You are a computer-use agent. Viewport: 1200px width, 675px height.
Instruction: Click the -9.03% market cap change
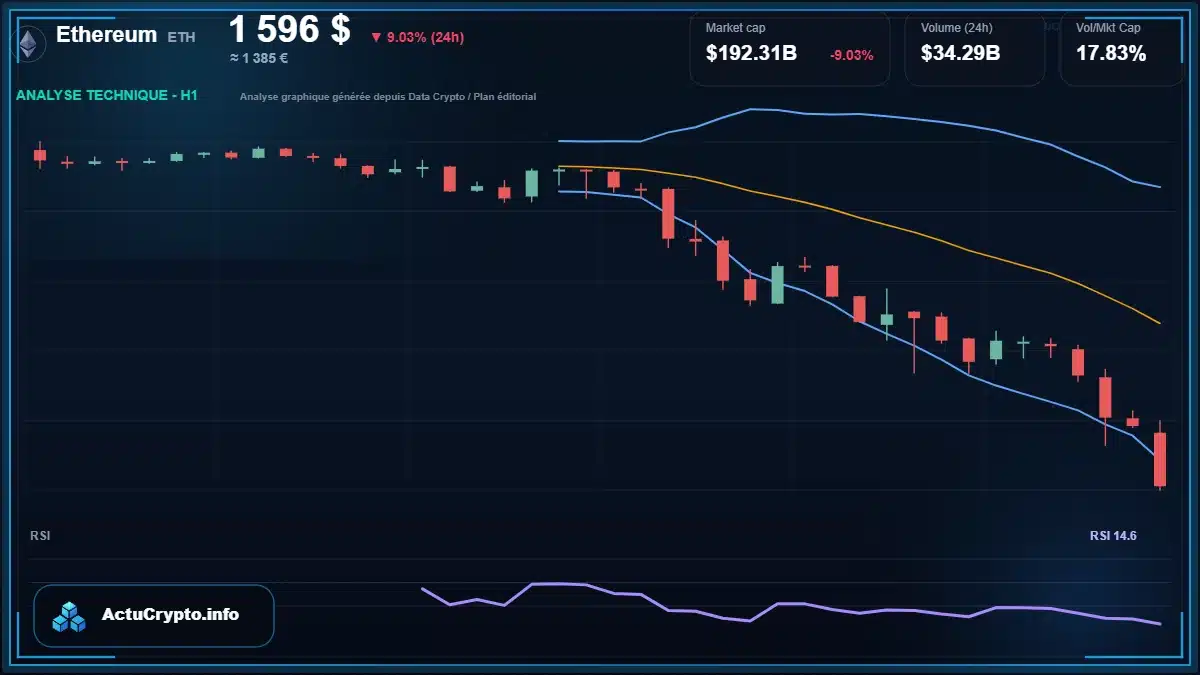(x=851, y=55)
